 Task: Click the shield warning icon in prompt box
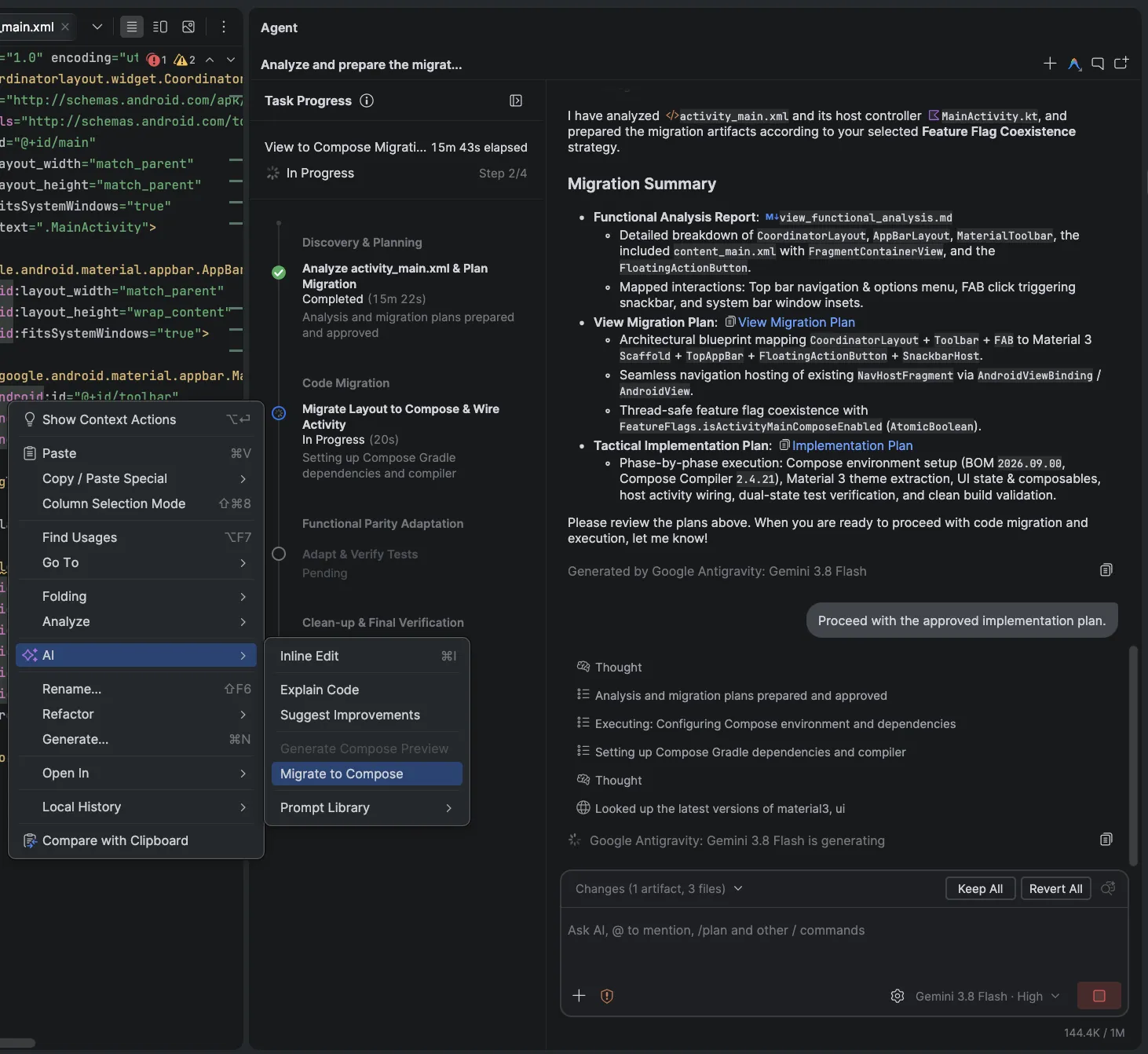pos(607,996)
